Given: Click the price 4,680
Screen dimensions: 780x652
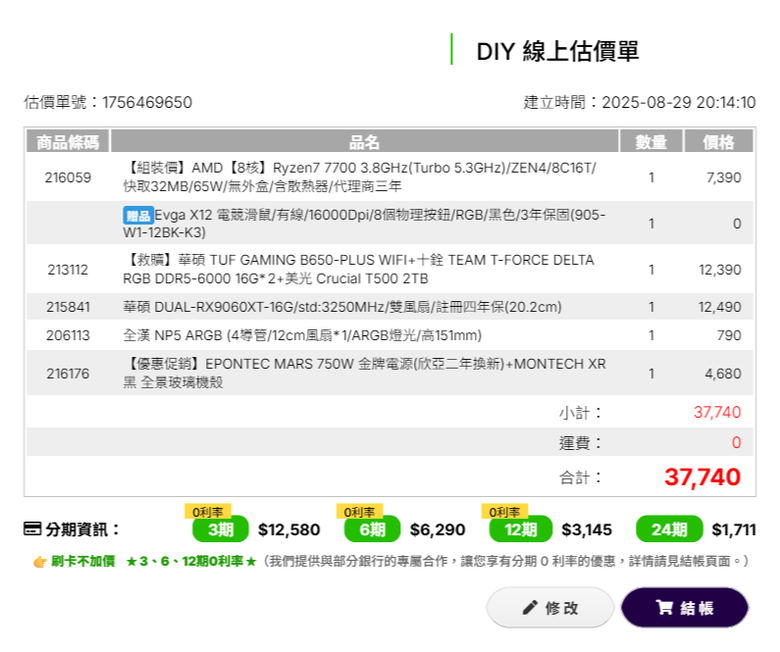Looking at the screenshot, I should click(x=723, y=373).
